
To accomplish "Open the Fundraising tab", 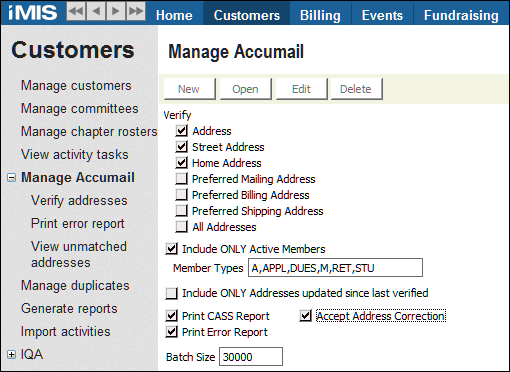I will click(461, 15).
